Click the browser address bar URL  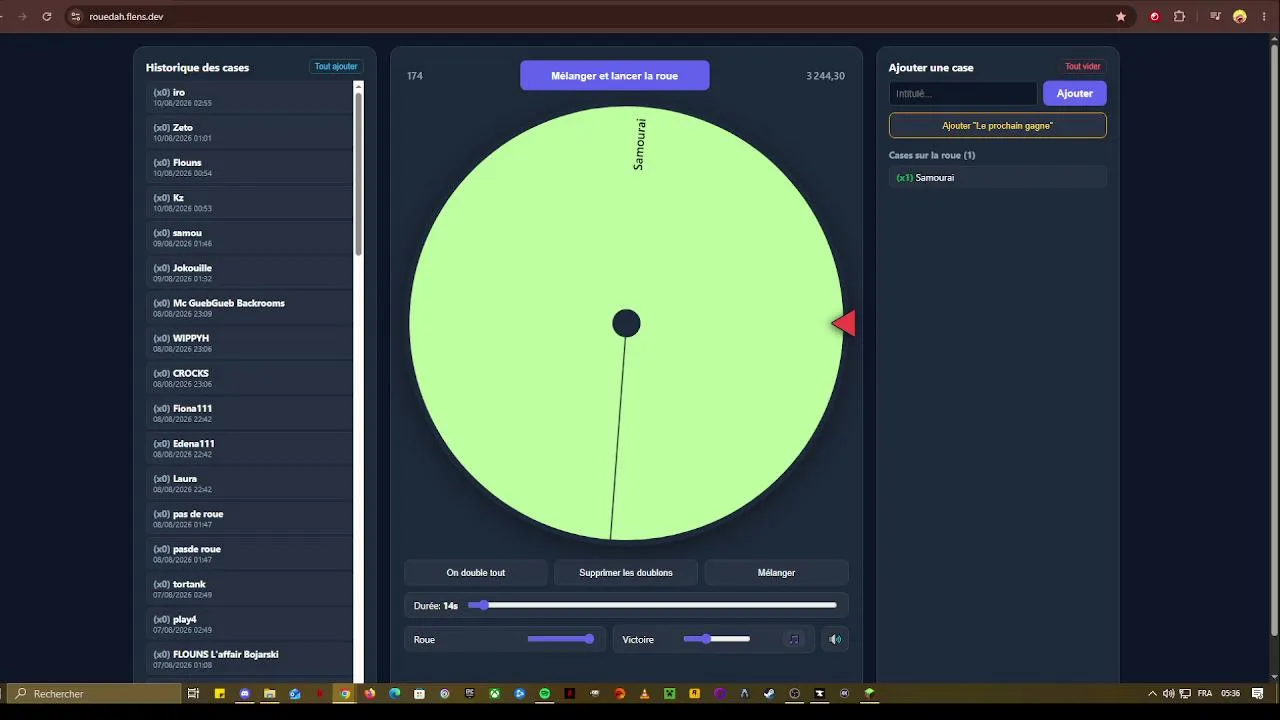pyautogui.click(x=127, y=17)
